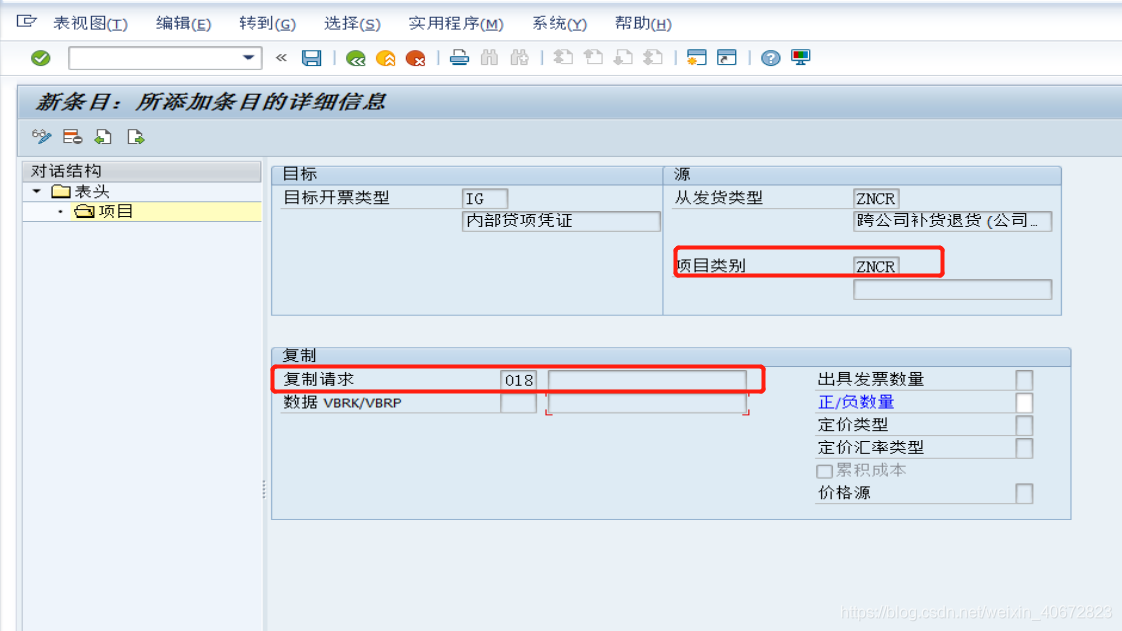This screenshot has height=631, width=1122.
Task: Click the 目标 group header
Action: pos(467,174)
